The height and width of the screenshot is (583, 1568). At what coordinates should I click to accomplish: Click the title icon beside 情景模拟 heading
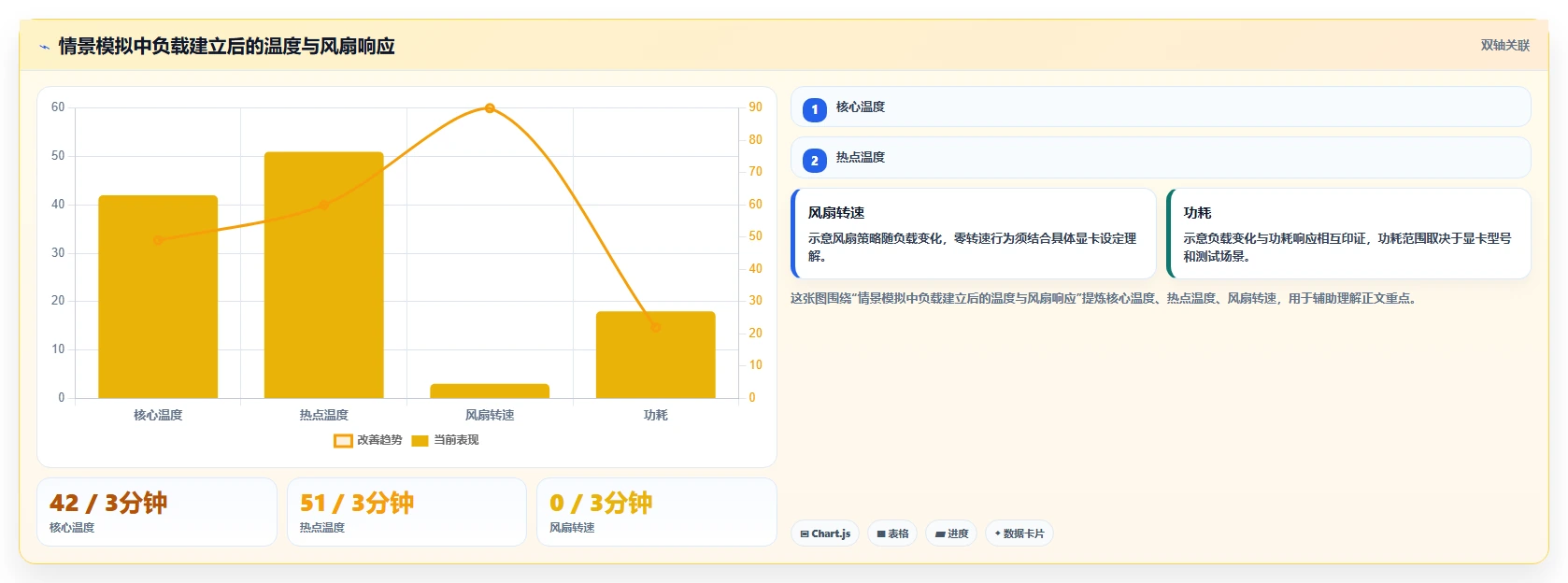click(44, 47)
